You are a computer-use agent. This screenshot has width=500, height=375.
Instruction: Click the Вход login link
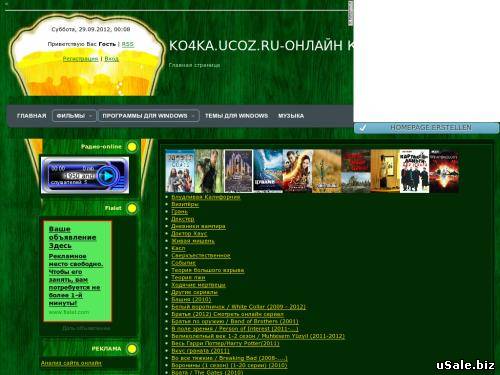click(x=111, y=59)
